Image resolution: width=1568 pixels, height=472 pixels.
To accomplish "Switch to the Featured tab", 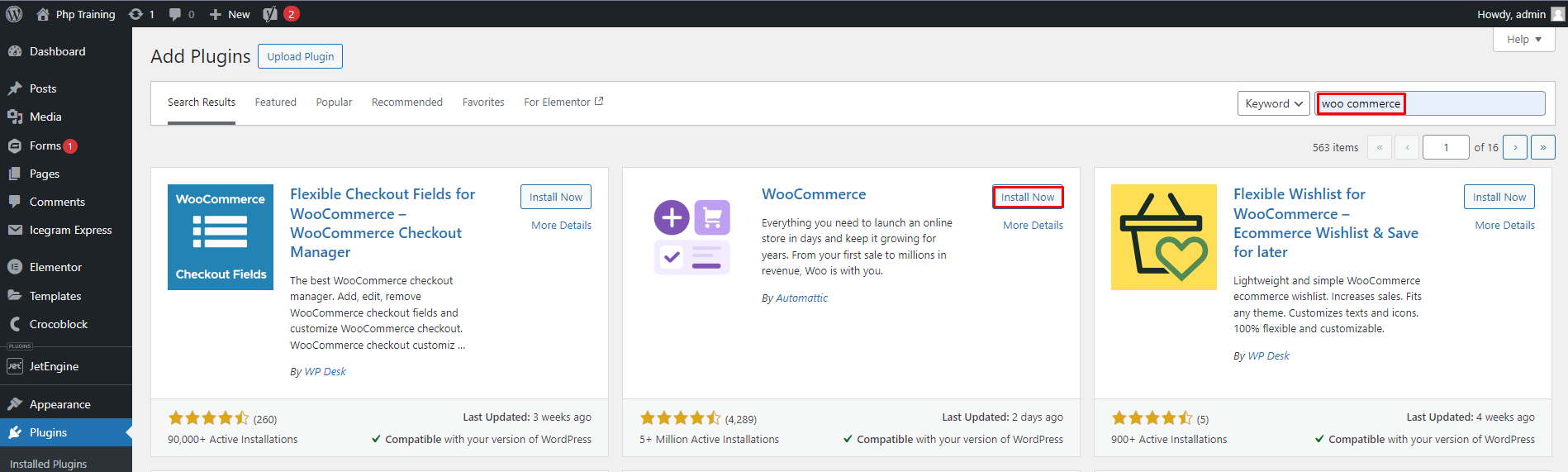I will click(x=275, y=103).
